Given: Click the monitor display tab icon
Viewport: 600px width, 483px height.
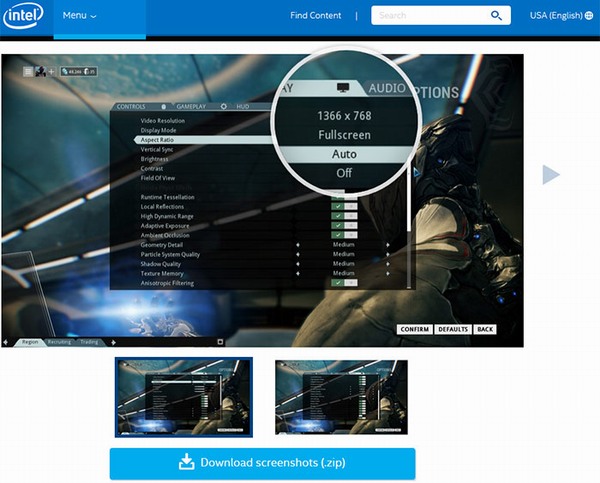Looking at the screenshot, I should click(342, 88).
